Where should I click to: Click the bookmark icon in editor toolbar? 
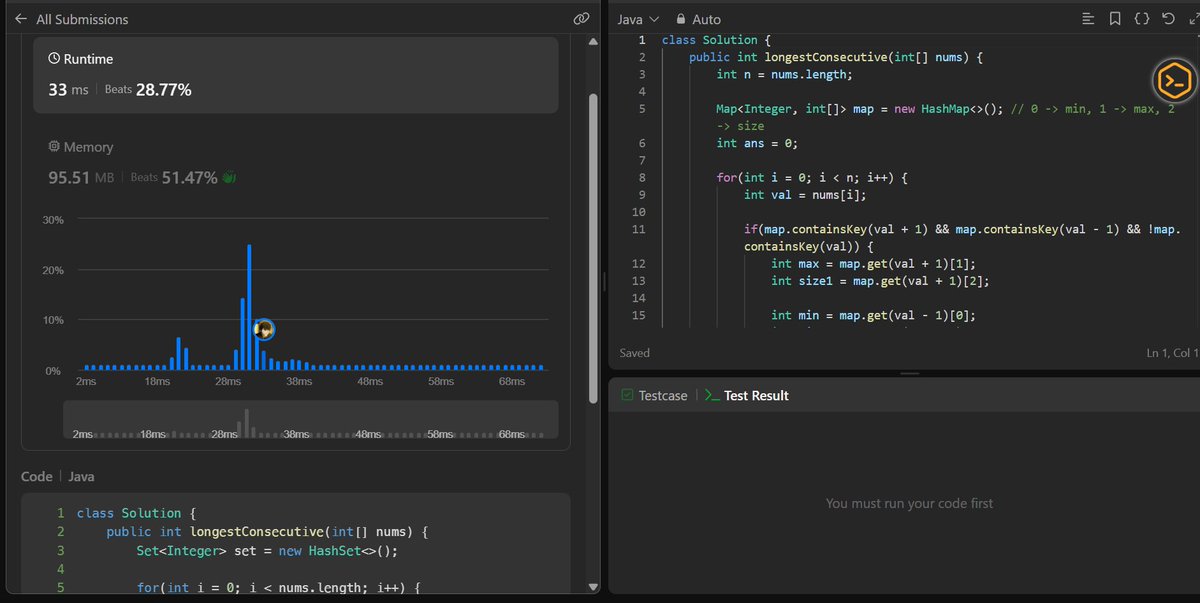1115,19
